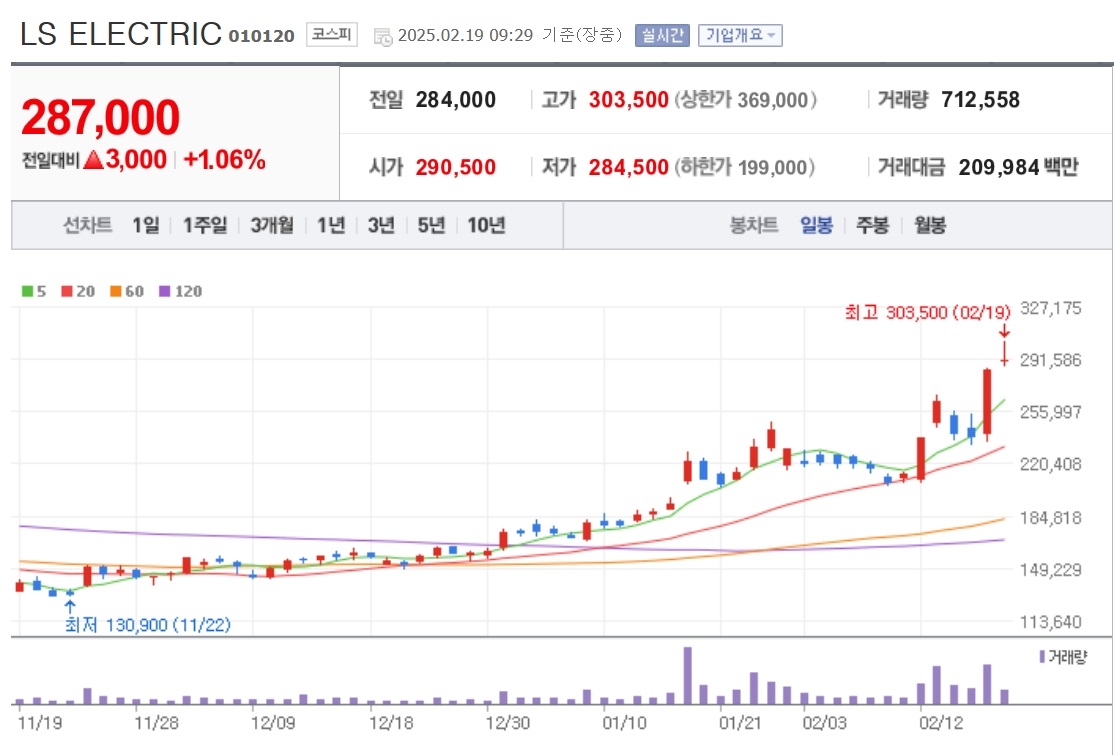The image size is (1114, 755).
Task: Click the 선차트 label
Action: 87,225
